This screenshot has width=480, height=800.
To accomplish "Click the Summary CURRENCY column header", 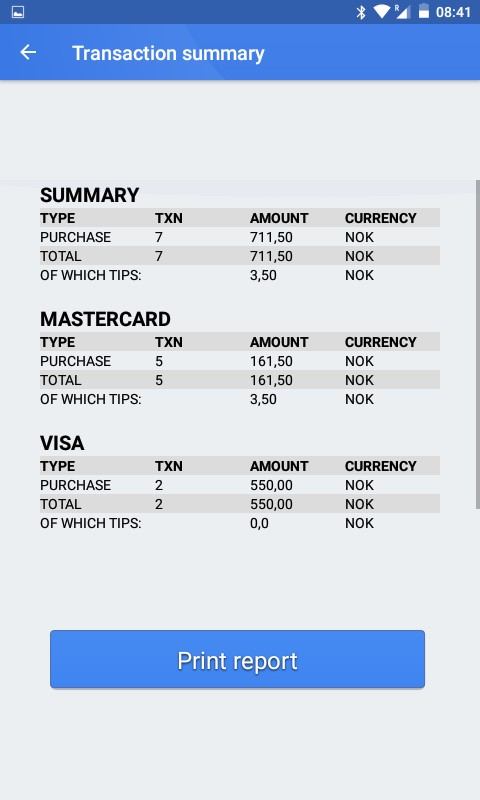I will 381,218.
